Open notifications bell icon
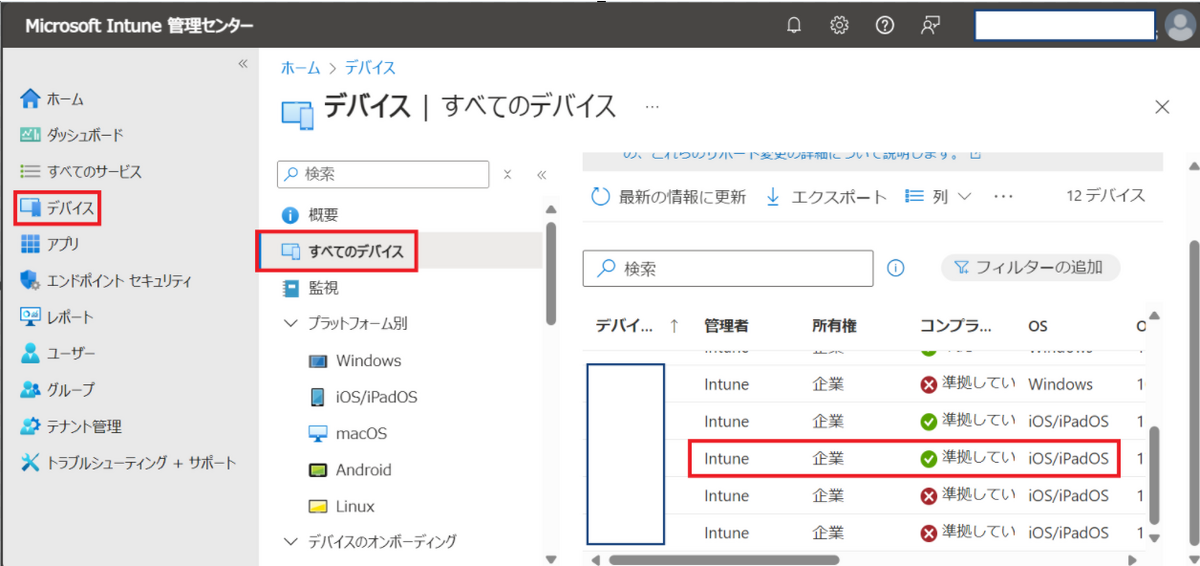 pos(794,26)
